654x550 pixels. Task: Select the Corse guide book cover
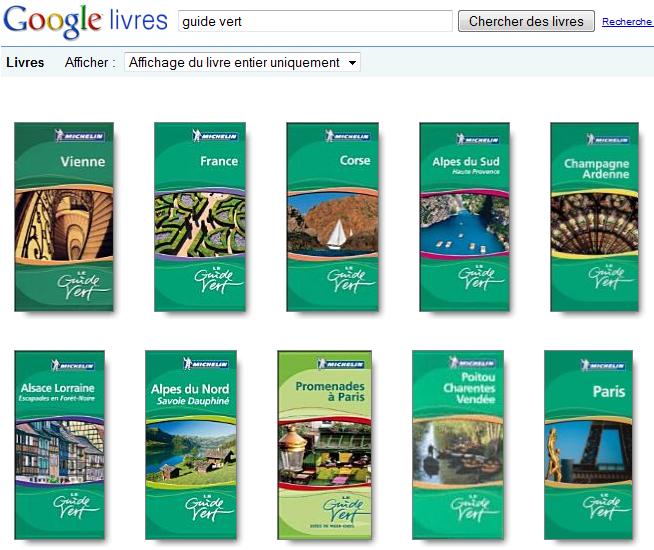point(332,217)
